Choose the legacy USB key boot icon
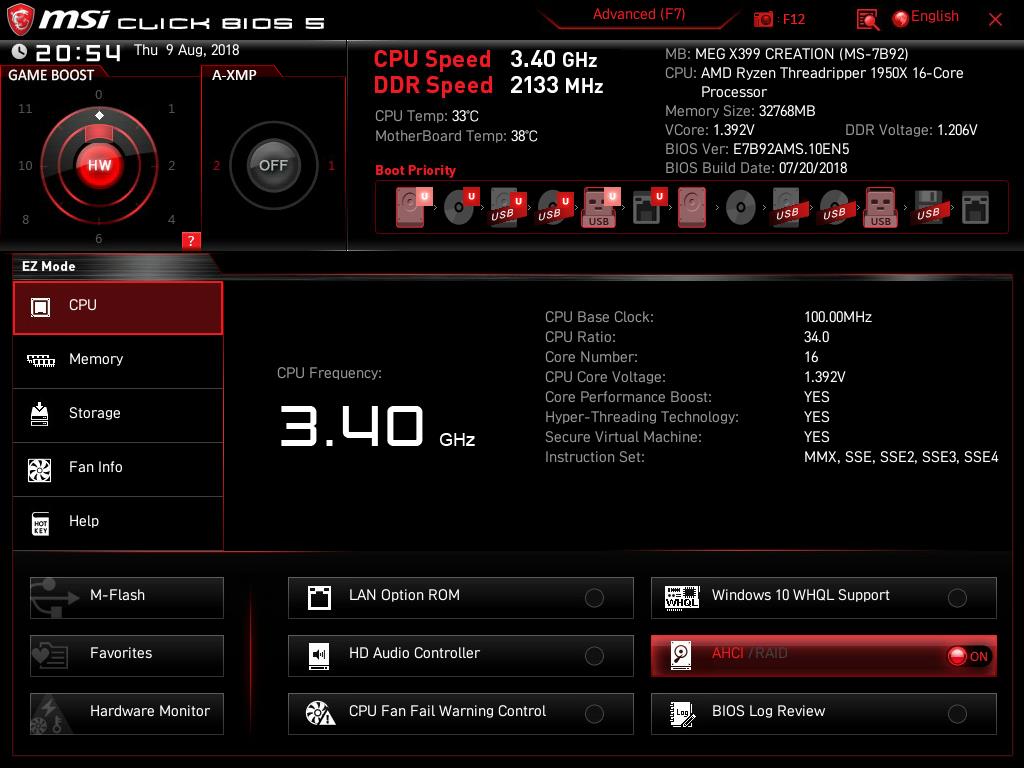 tap(881, 207)
